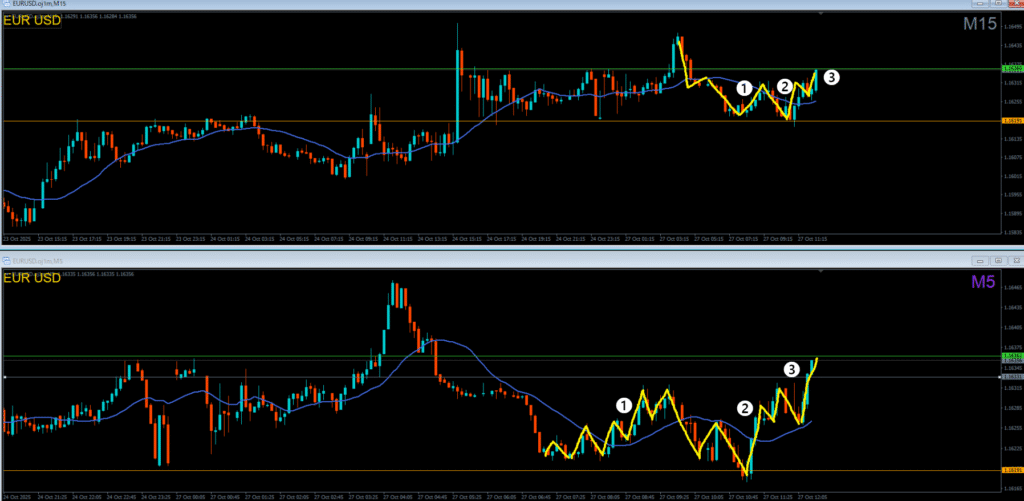1024x501 pixels.
Task: Click the green price tag on M15 price axis
Action: [1010, 69]
